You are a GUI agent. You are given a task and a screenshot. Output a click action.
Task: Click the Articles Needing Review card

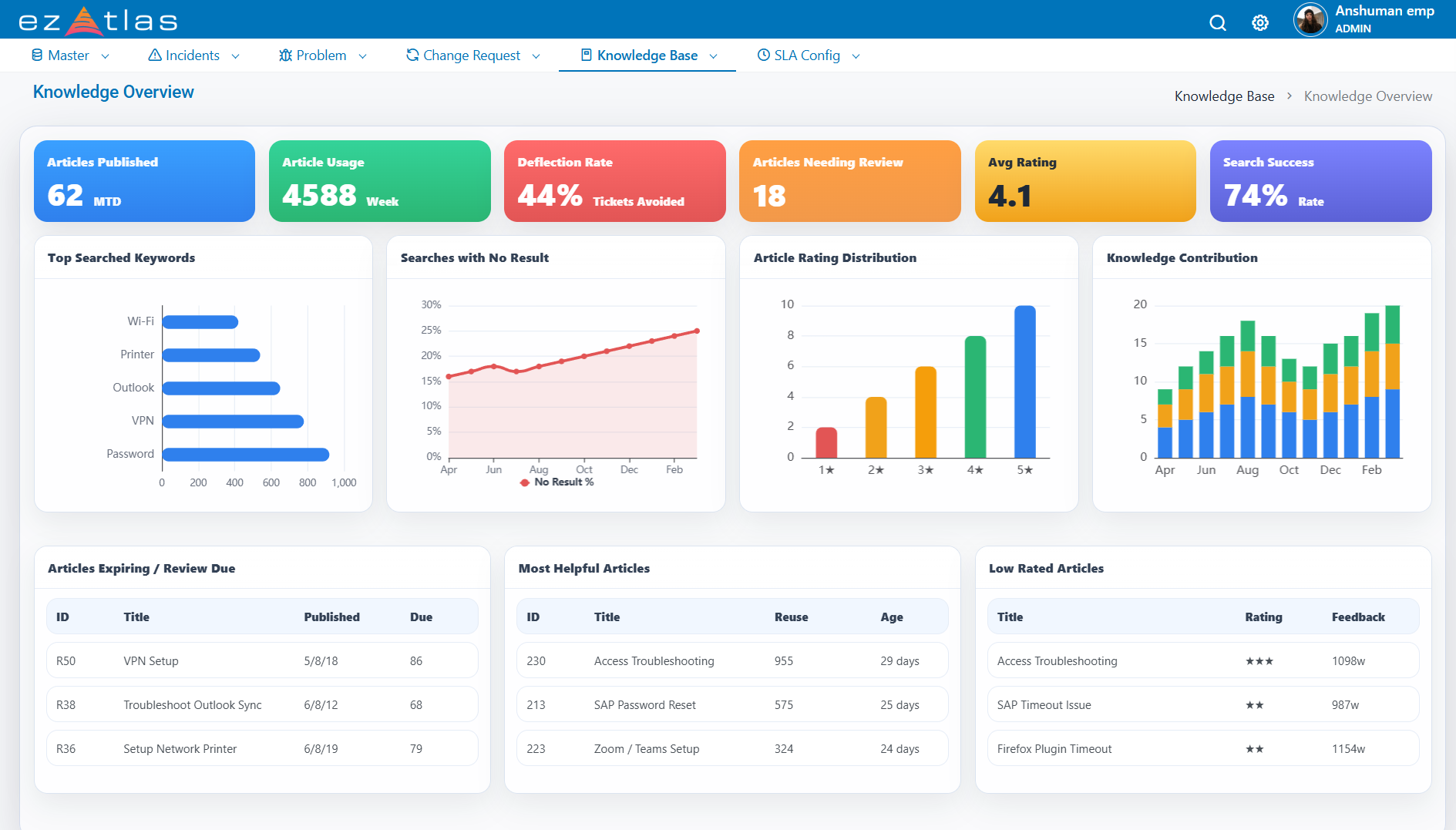849,181
